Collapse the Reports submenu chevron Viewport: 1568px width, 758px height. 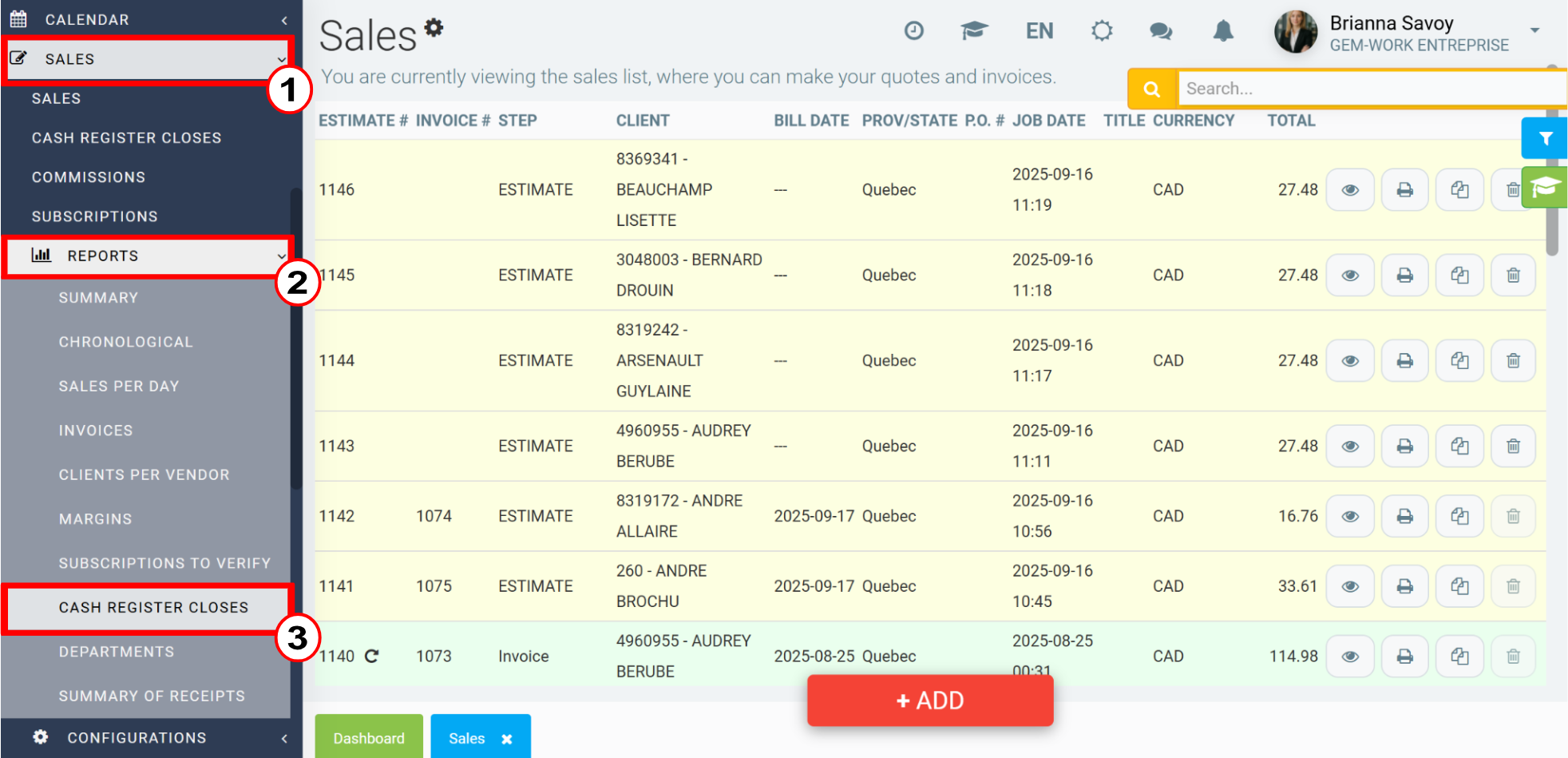coord(281,256)
